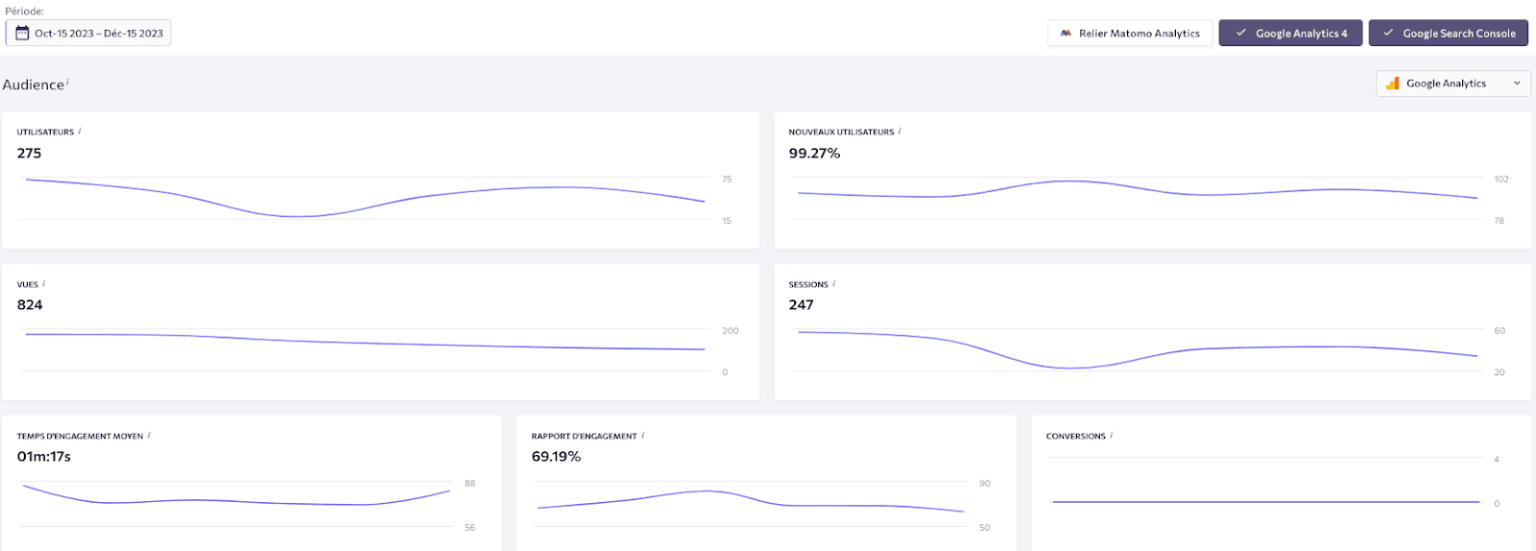
Task: Click axis label 60 on Sessions chart
Action: tap(1499, 331)
